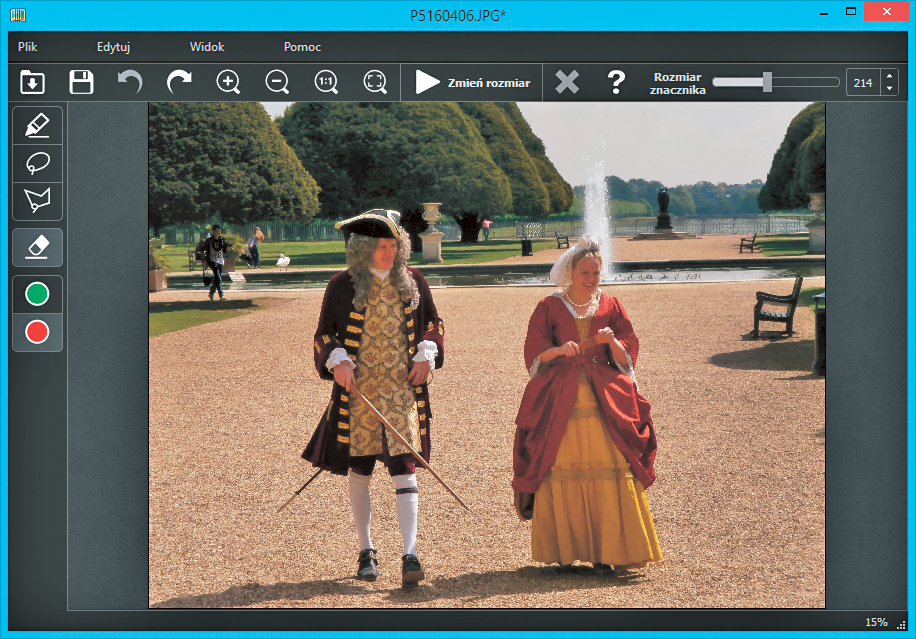Zoom out with the magnifier minus icon
The image size is (916, 639).
277,82
